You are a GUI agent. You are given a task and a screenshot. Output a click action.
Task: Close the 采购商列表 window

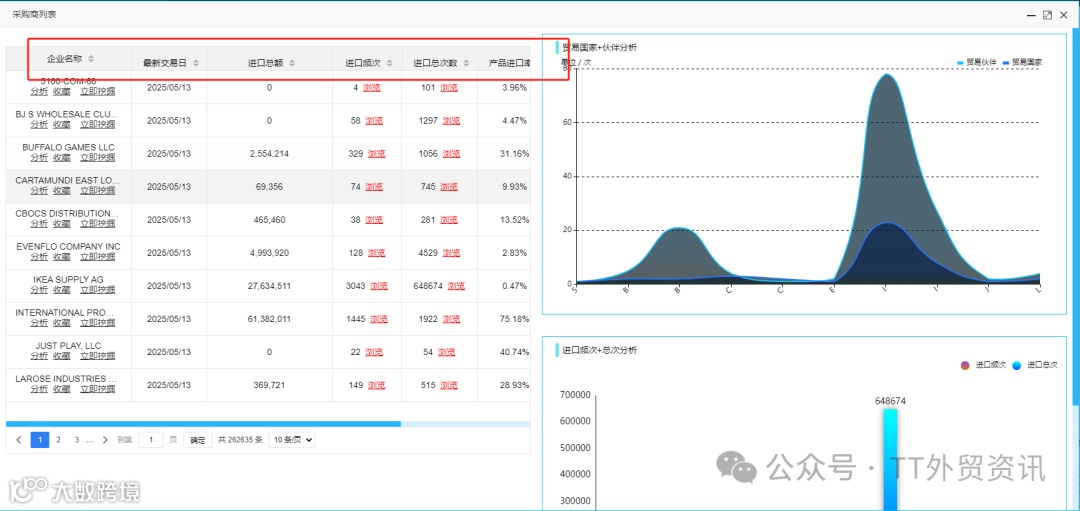point(1064,14)
